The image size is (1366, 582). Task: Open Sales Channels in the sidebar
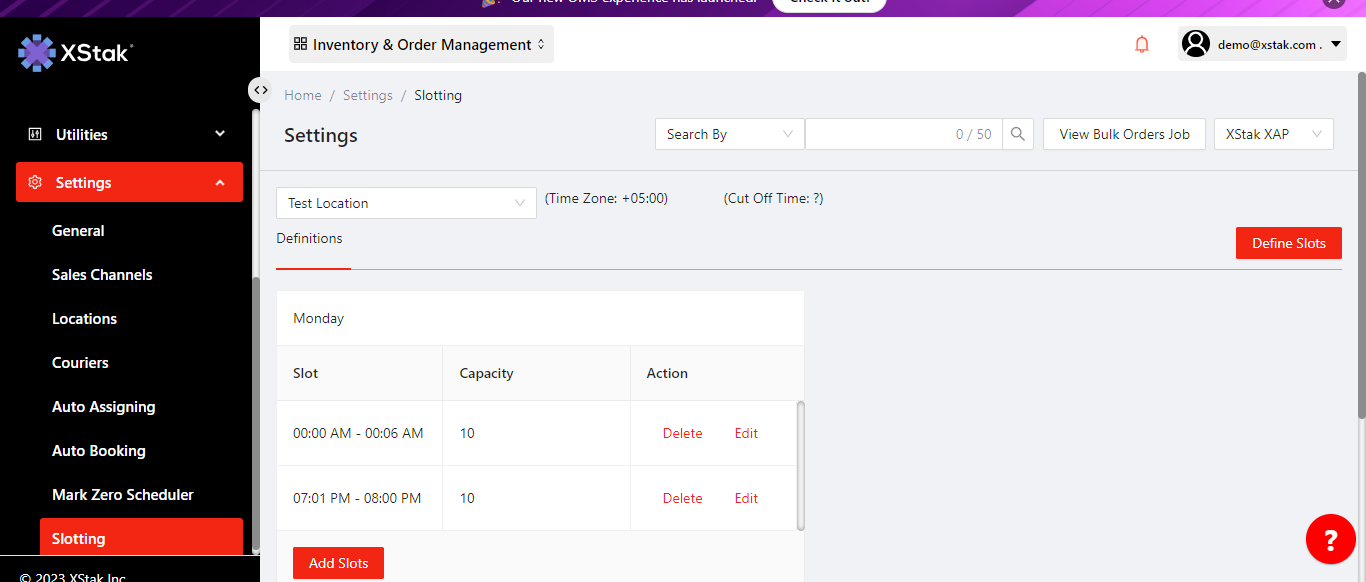tap(102, 274)
